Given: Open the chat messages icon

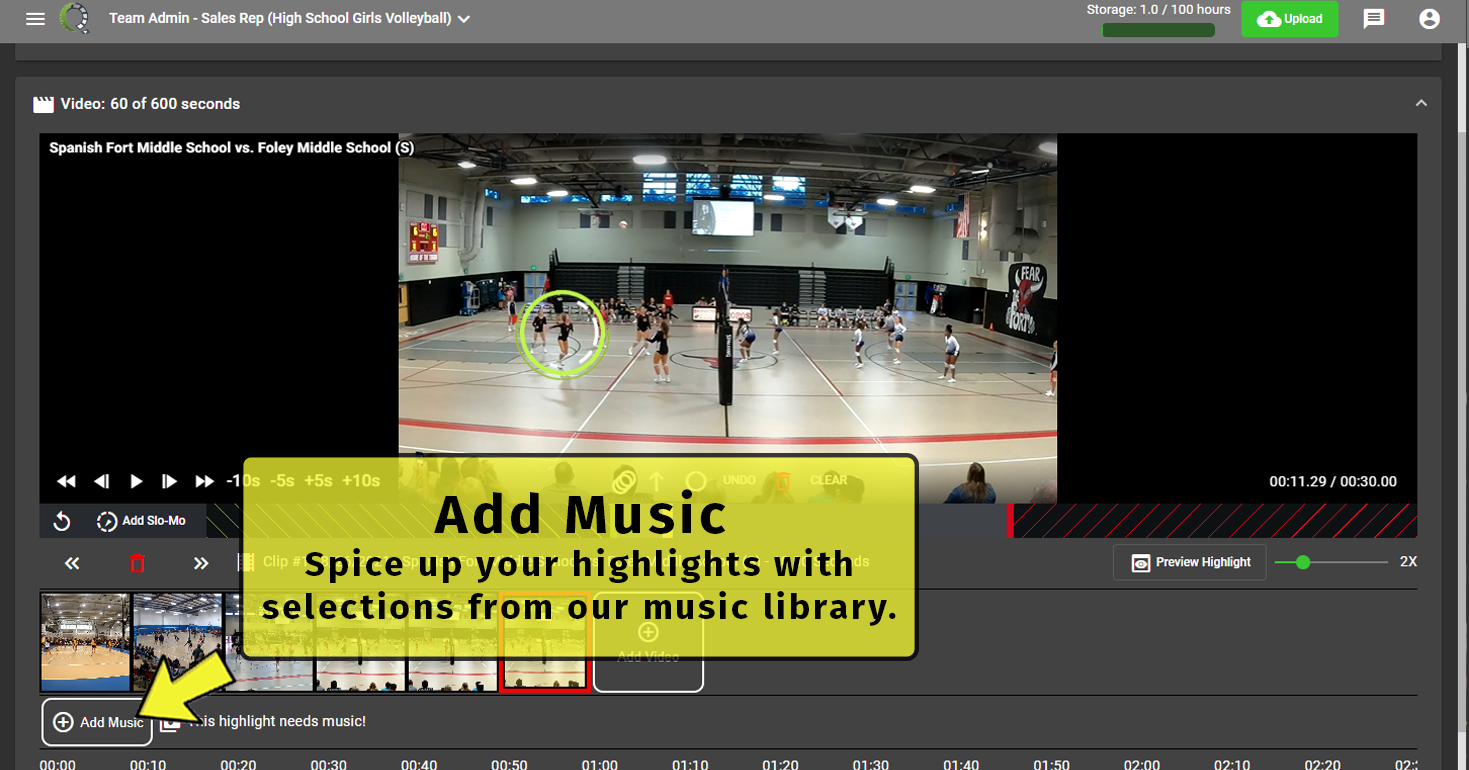Looking at the screenshot, I should click(1374, 19).
